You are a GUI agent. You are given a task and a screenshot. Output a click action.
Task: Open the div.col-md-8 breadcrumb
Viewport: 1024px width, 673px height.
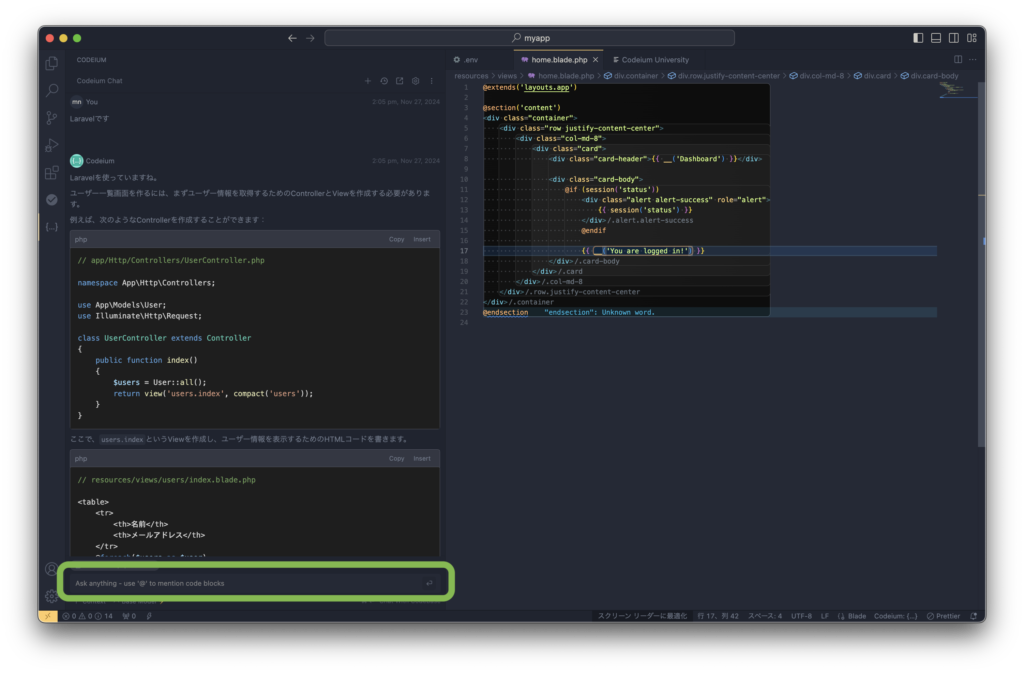click(816, 76)
